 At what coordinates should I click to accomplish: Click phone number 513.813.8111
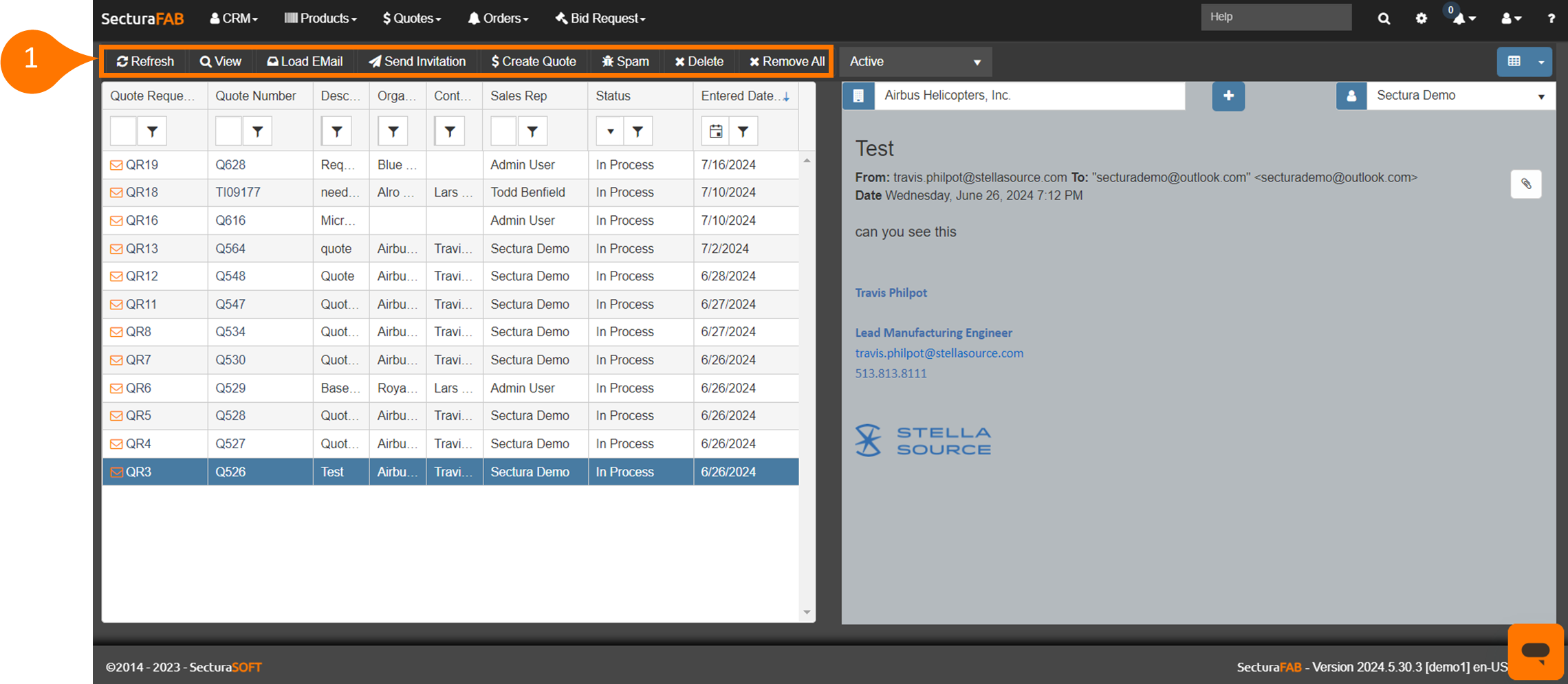pos(891,373)
